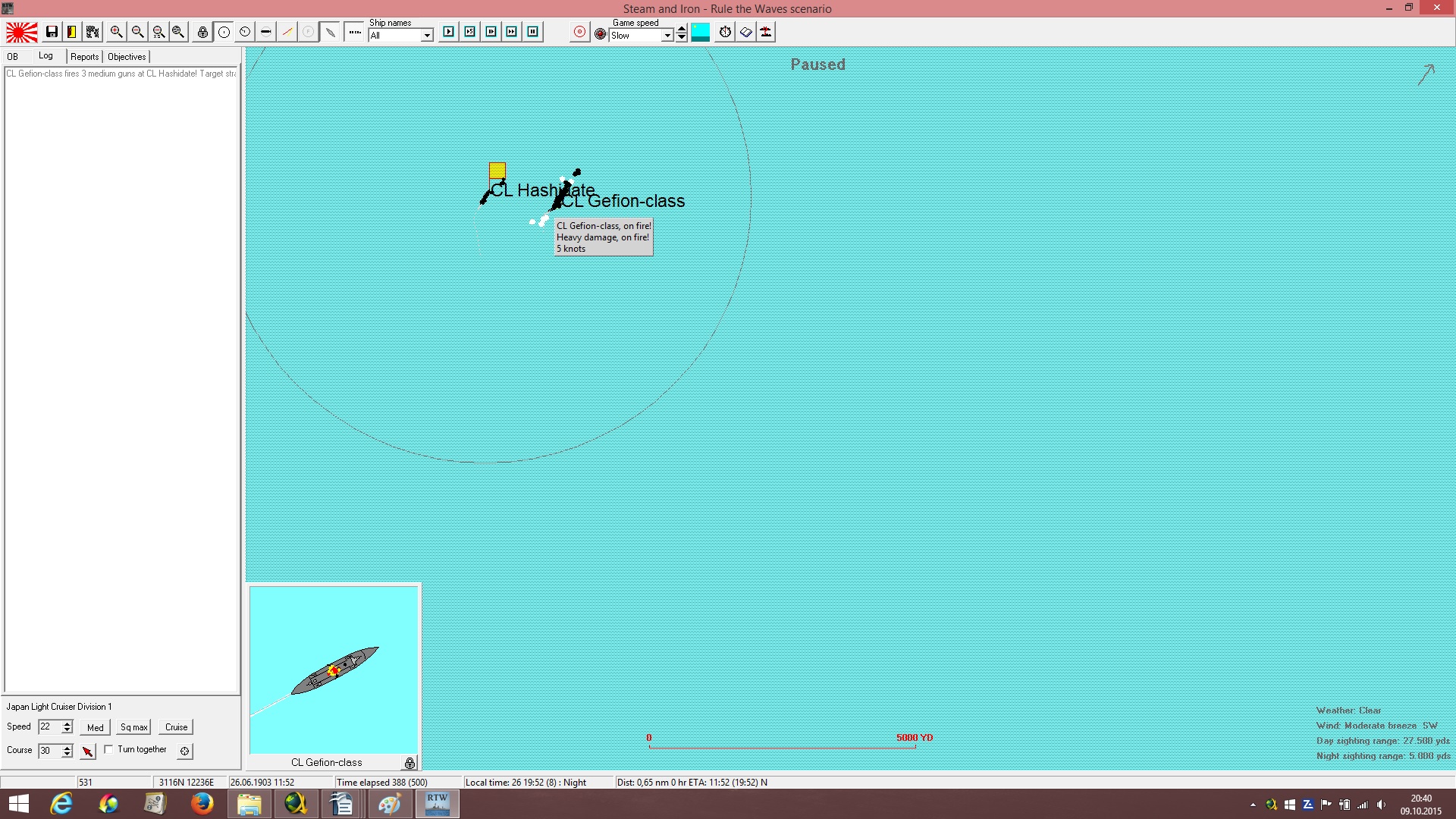Toggle the Turn together checkbox
Viewport: 1456px width, 819px height.
coord(108,749)
